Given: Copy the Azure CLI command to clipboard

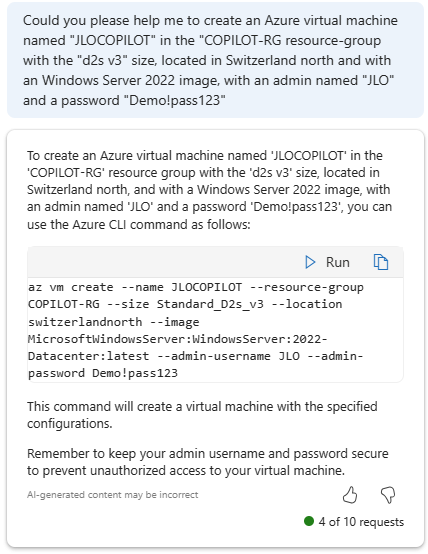Looking at the screenshot, I should pyautogui.click(x=381, y=262).
